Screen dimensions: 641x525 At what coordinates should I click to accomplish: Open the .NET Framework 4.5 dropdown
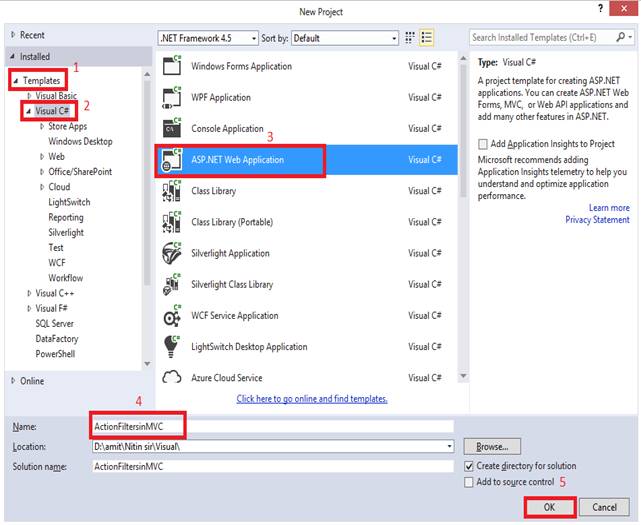(208, 38)
